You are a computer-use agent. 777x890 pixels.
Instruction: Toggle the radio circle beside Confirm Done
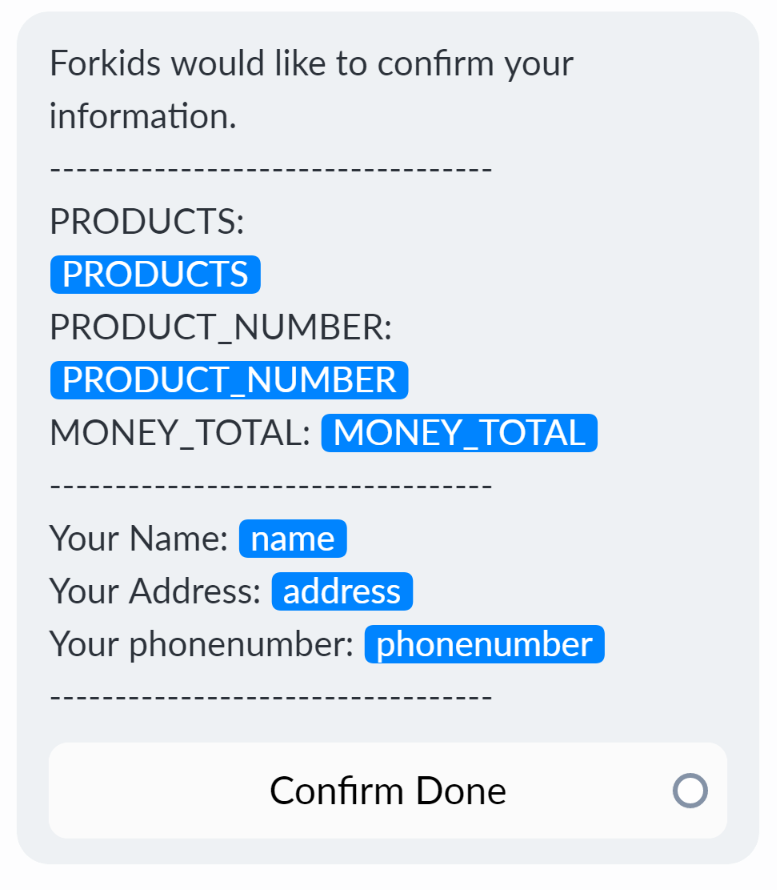click(690, 791)
